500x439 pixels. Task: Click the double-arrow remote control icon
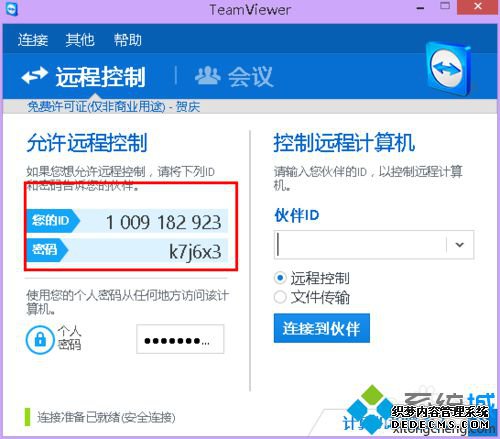[35, 75]
